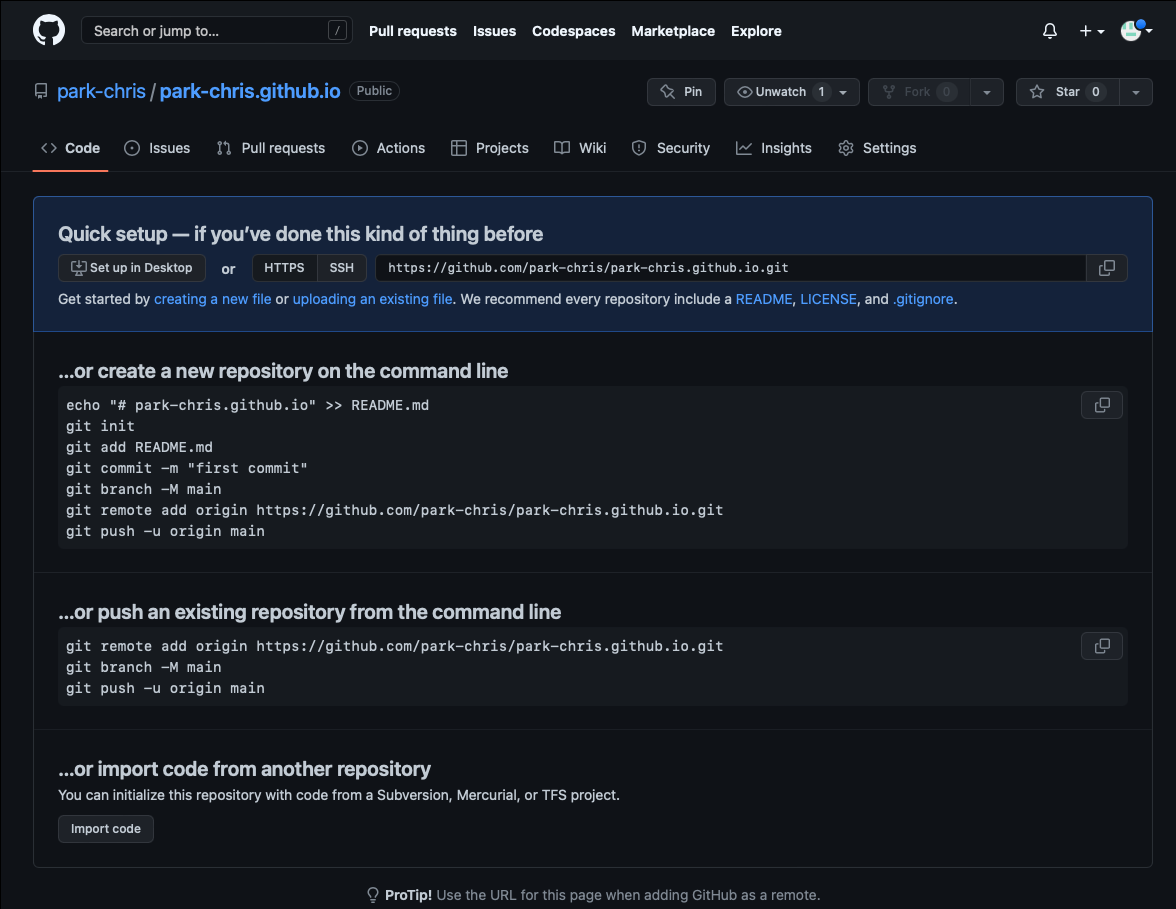Open the park-chris owner link
Image resolution: width=1176 pixels, height=909 pixels.
click(x=101, y=92)
